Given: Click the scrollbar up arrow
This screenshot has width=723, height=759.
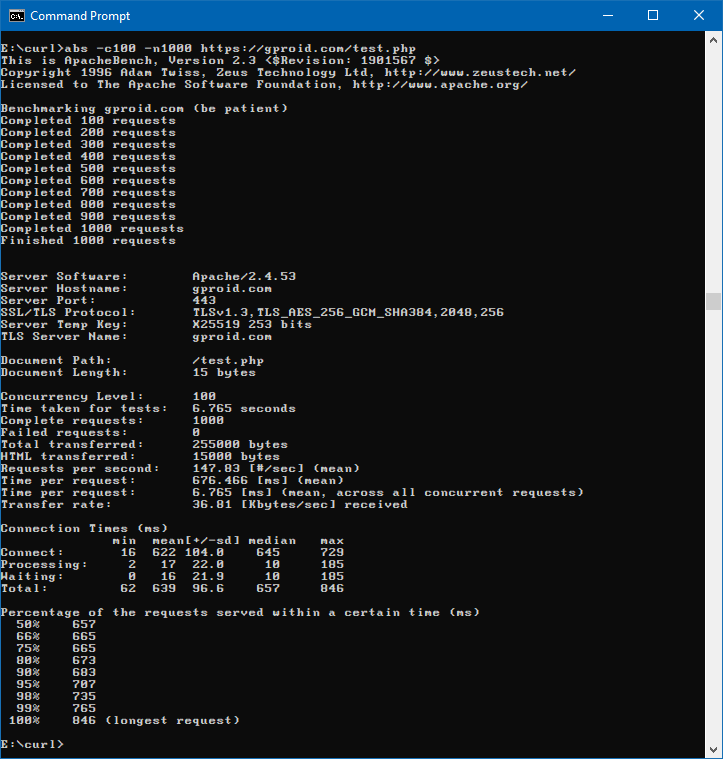Looking at the screenshot, I should click(713, 42).
